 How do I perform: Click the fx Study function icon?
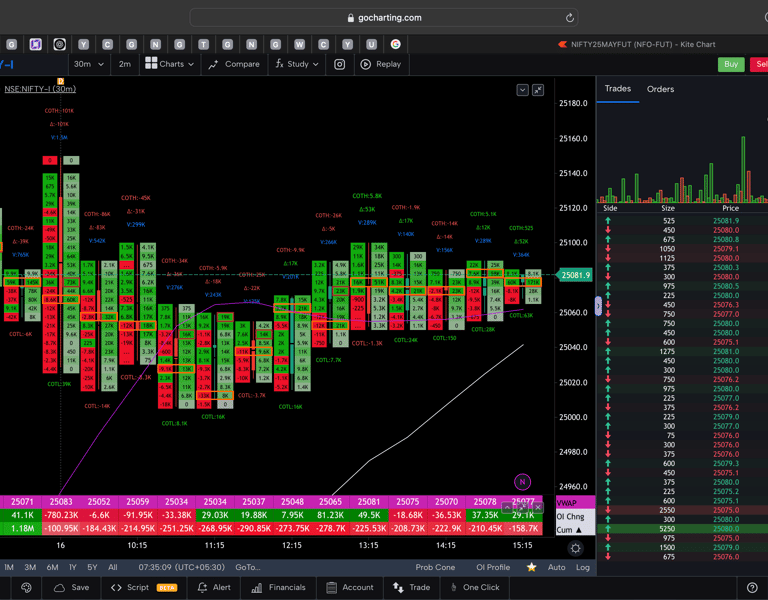click(279, 64)
